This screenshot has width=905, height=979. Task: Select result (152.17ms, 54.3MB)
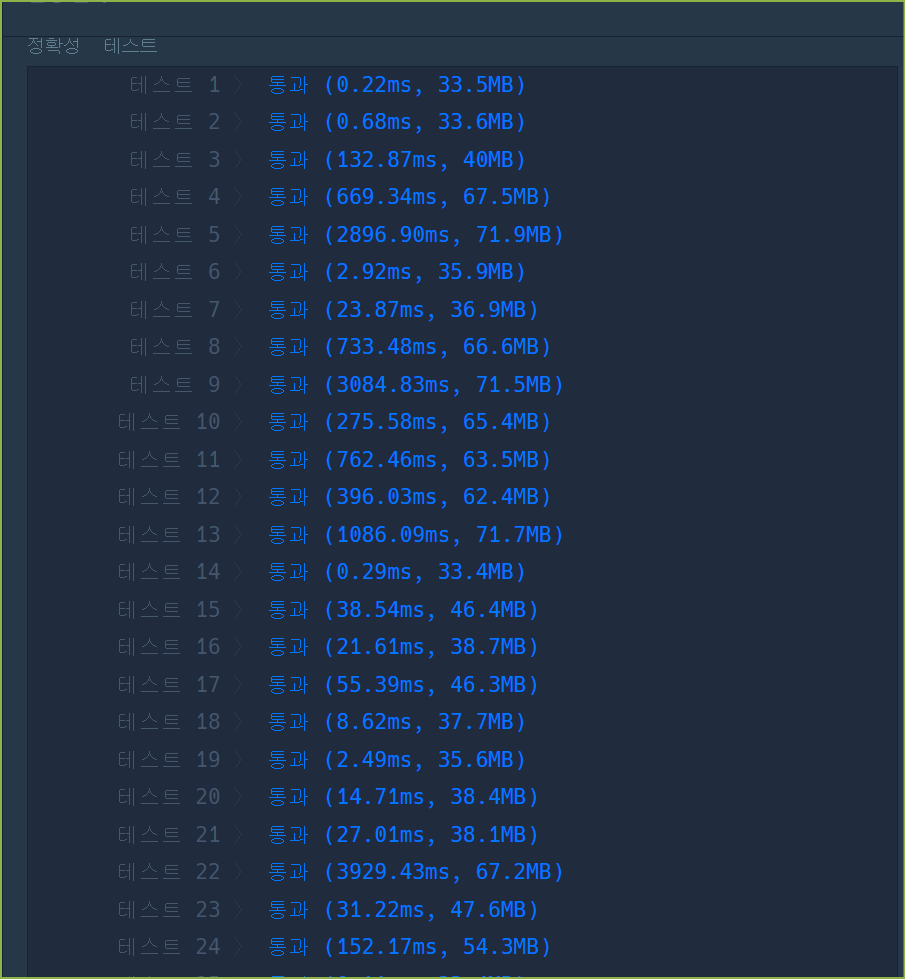point(438,947)
